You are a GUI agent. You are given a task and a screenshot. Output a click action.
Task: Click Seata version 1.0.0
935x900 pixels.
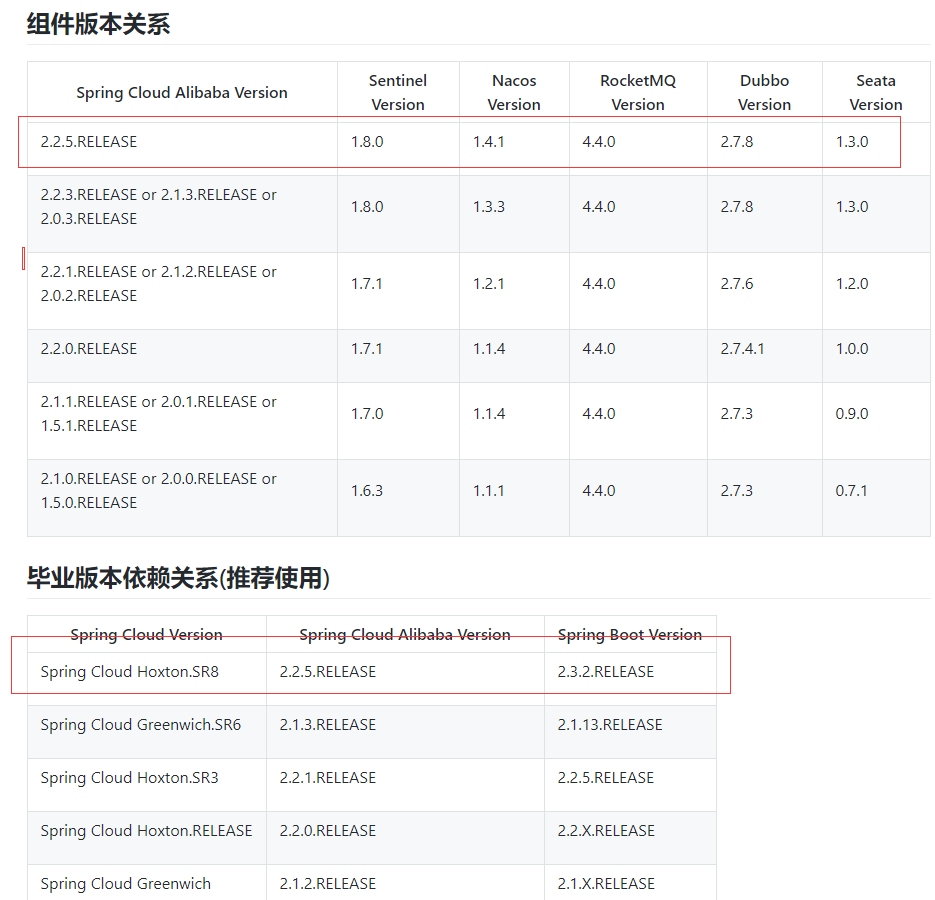tap(852, 349)
